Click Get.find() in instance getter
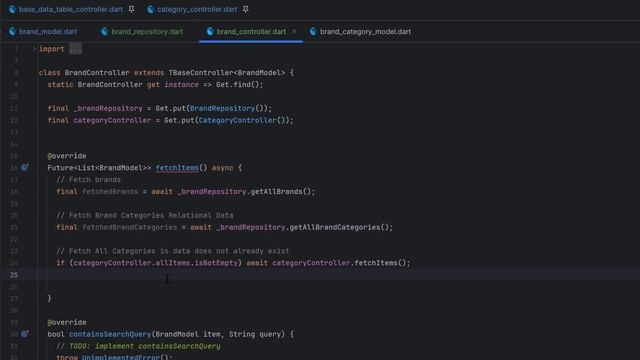Viewport: 640px width, 360px height. coord(238,84)
